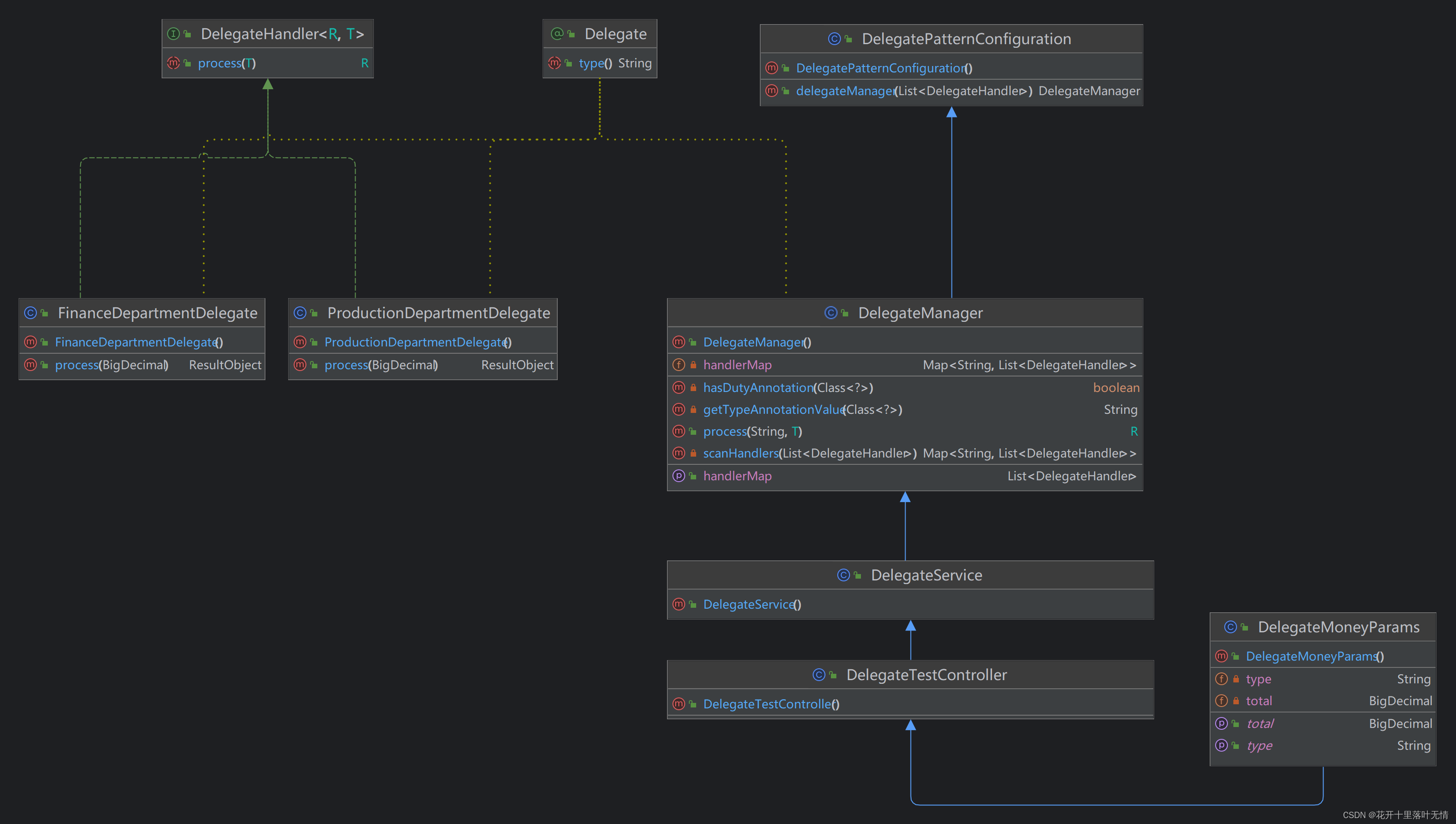Viewport: 1456px width, 824px height.
Task: Click the class icon of ProductionDepartmentDelegate
Action: point(300,313)
